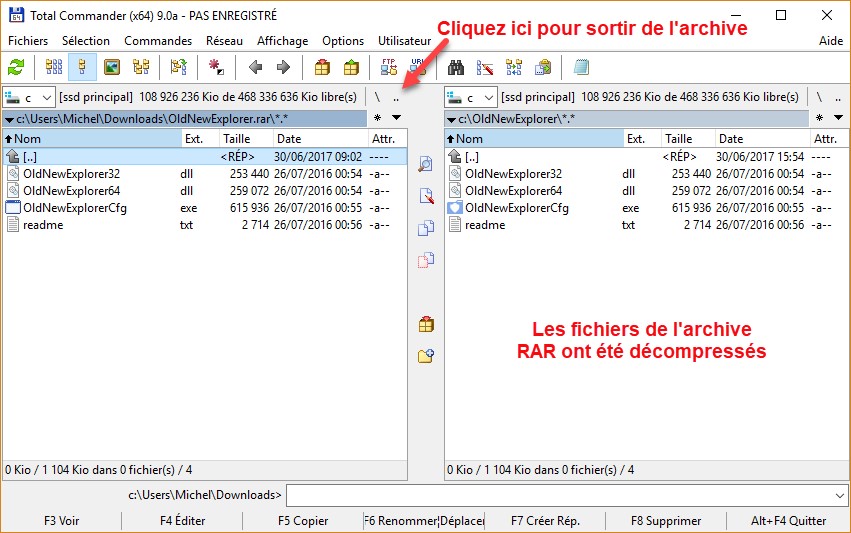Click the synchronize directories icon
Image resolution: width=851 pixels, height=533 pixels.
coord(513,67)
